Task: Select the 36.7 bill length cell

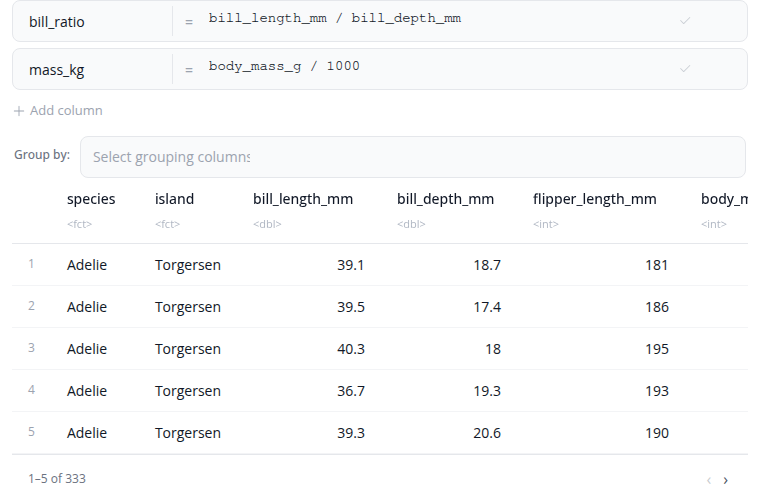Action: 351,391
